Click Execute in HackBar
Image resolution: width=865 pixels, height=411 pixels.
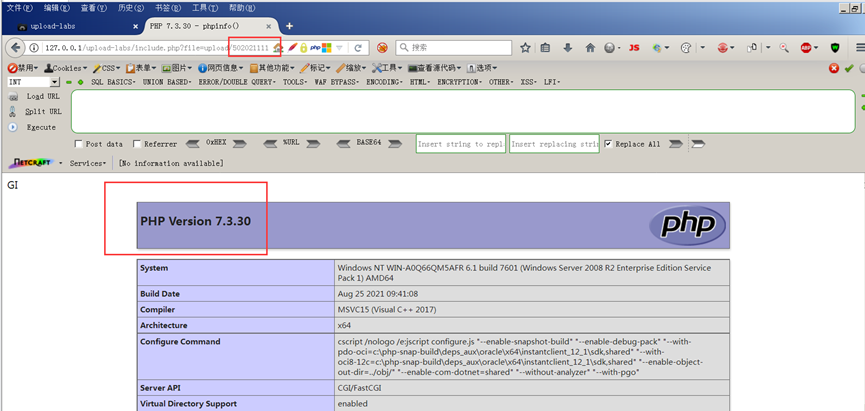click(x=41, y=127)
